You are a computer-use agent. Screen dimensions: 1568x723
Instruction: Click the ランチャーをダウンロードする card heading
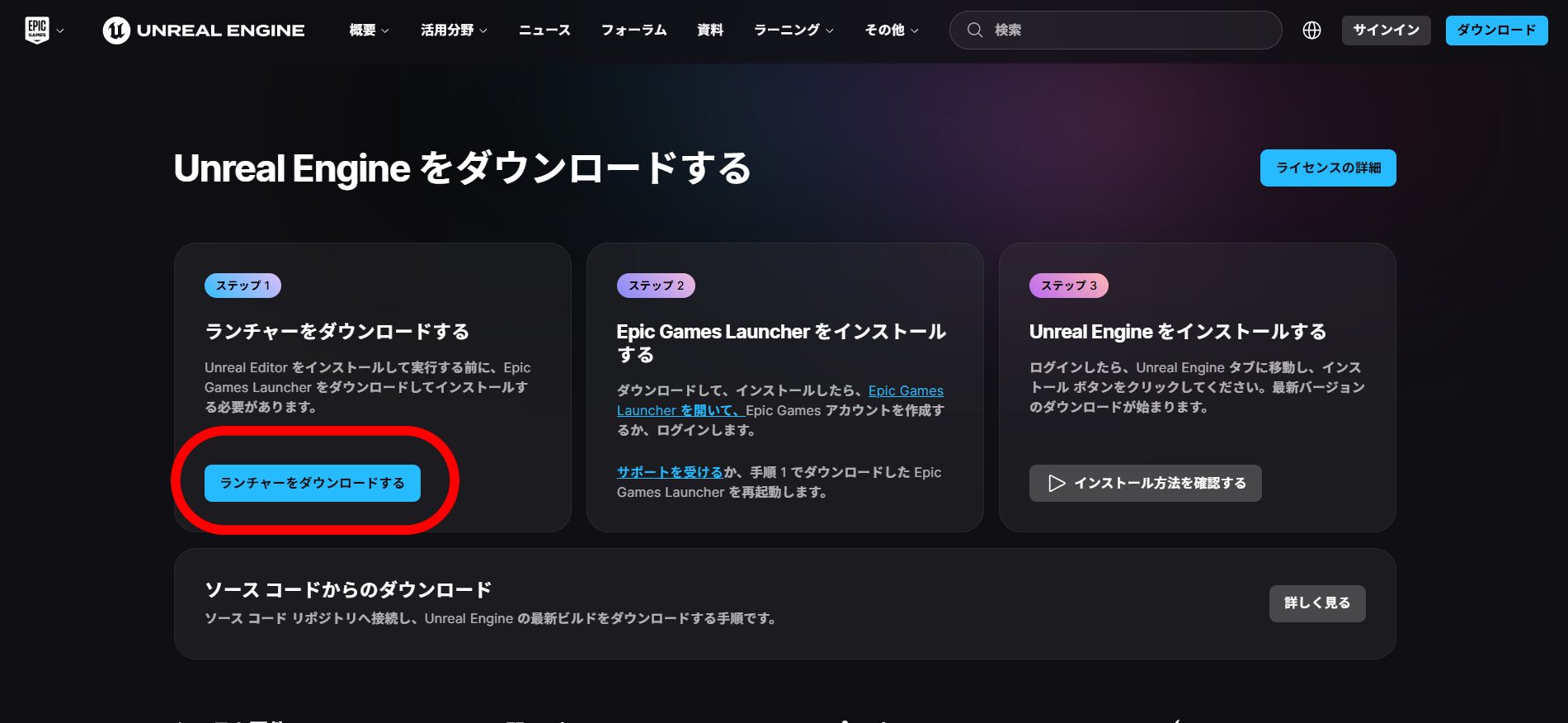click(337, 332)
